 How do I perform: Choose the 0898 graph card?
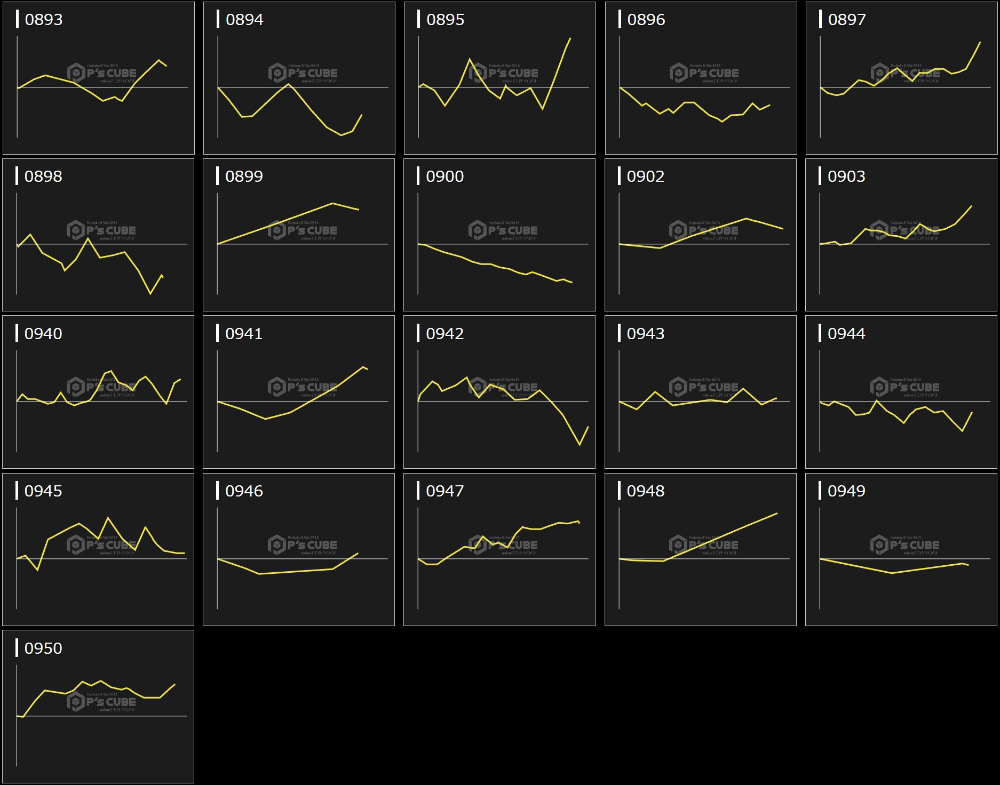98,235
